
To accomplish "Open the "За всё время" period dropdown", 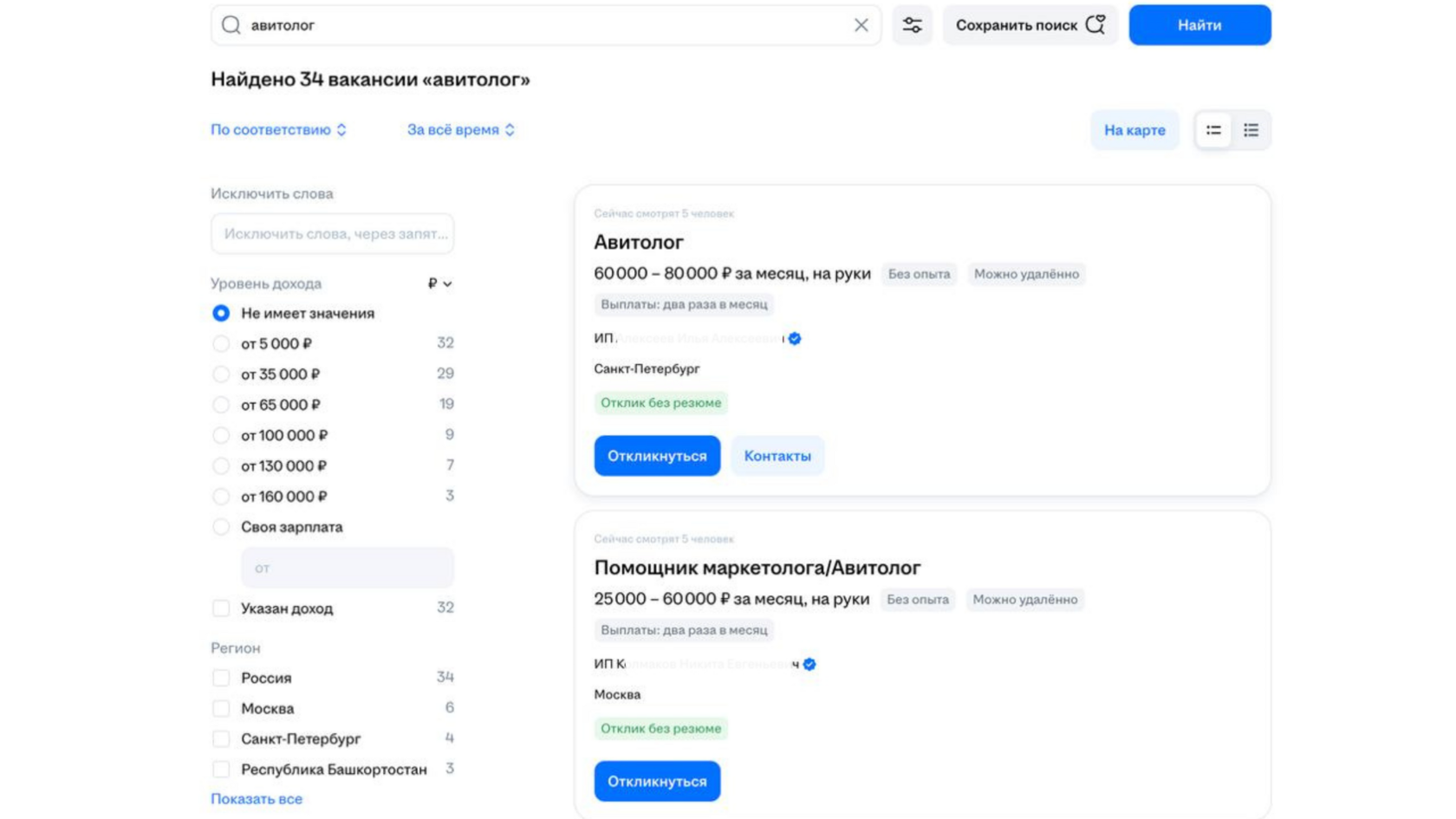I will [460, 130].
